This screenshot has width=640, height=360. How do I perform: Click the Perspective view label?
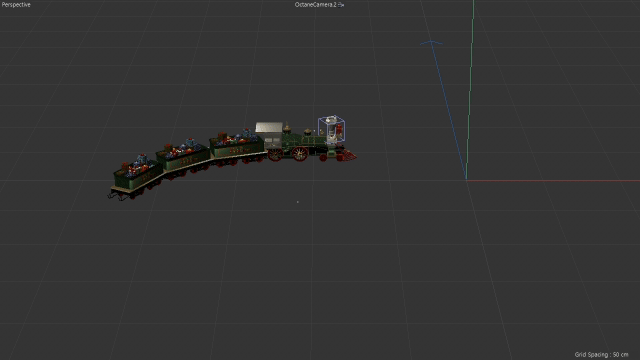click(x=16, y=5)
